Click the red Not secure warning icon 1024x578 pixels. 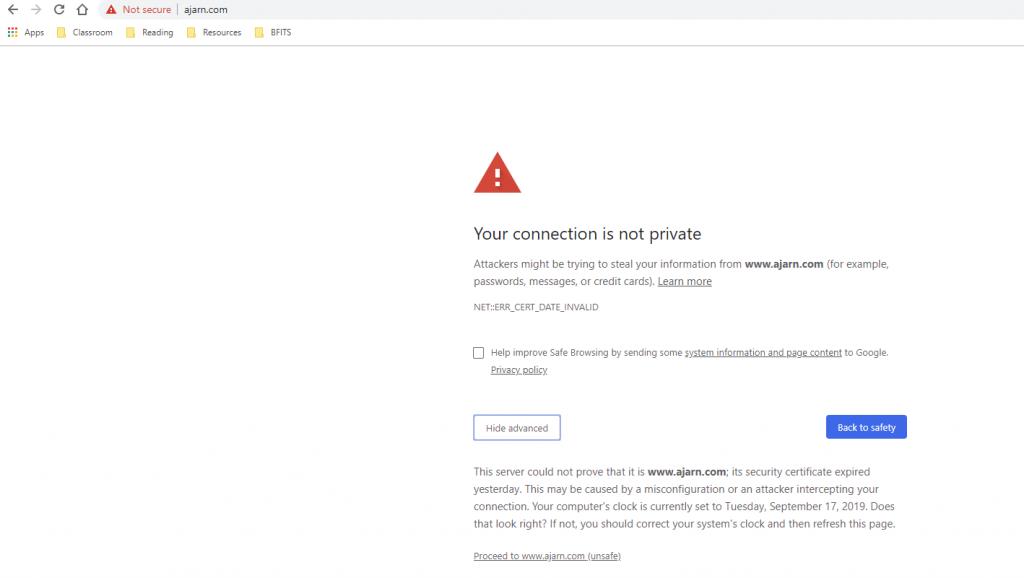[x=111, y=10]
